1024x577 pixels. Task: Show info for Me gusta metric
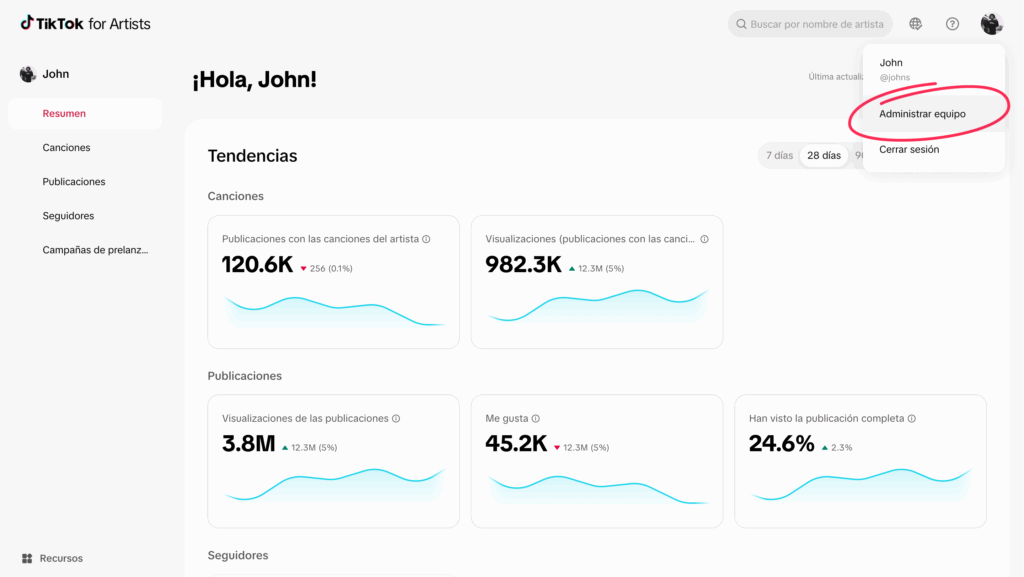pyautogui.click(x=536, y=419)
